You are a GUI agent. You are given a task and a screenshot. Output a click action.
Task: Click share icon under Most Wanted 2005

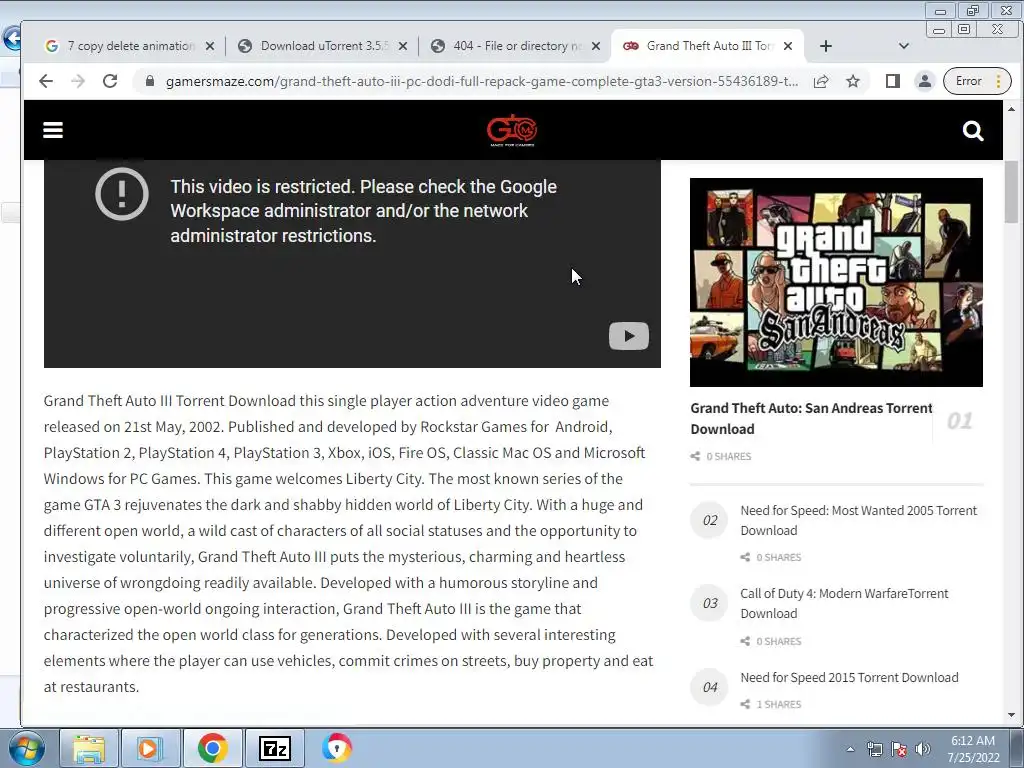click(745, 557)
